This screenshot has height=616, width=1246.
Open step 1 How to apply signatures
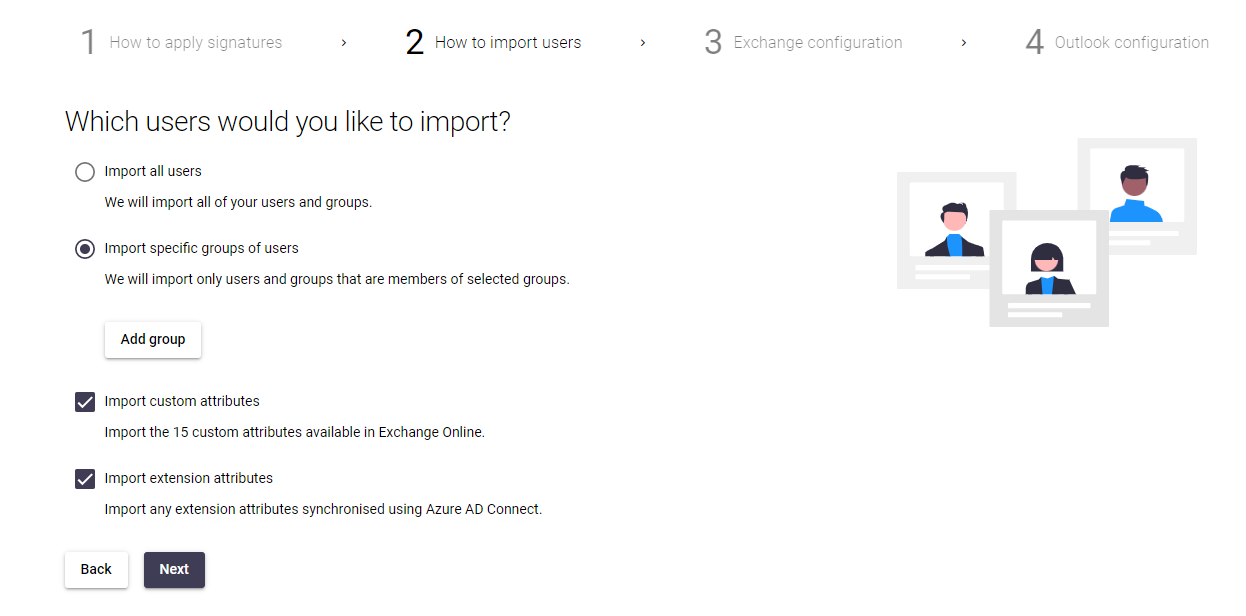[x=181, y=43]
